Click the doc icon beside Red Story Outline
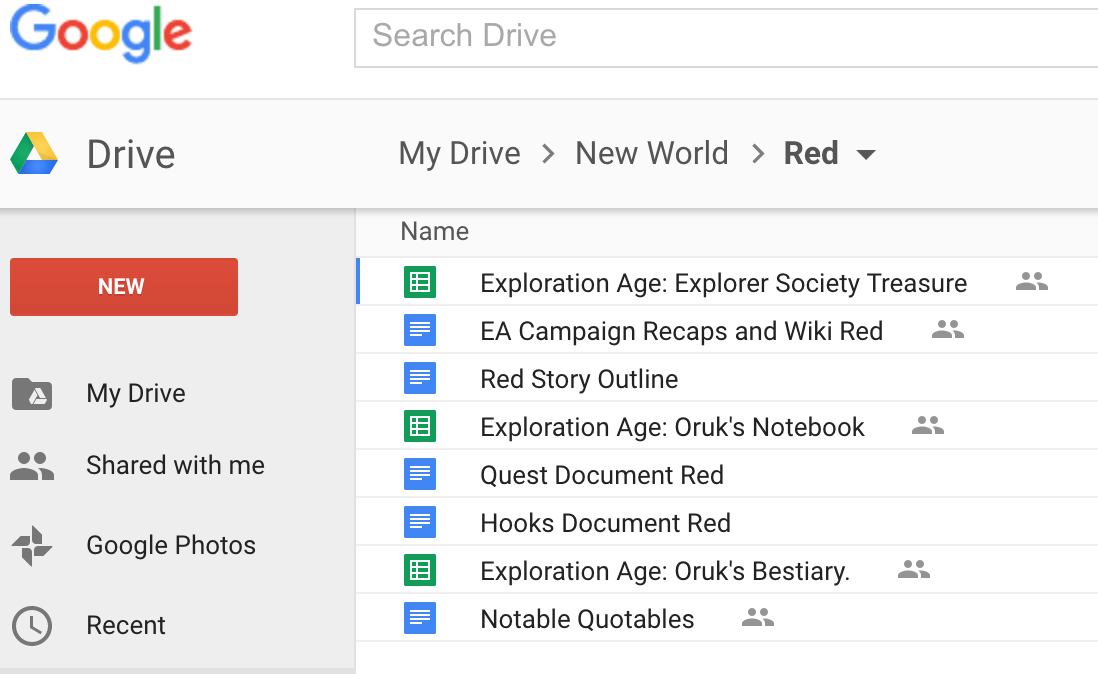The image size is (1098, 674). pyautogui.click(x=420, y=379)
